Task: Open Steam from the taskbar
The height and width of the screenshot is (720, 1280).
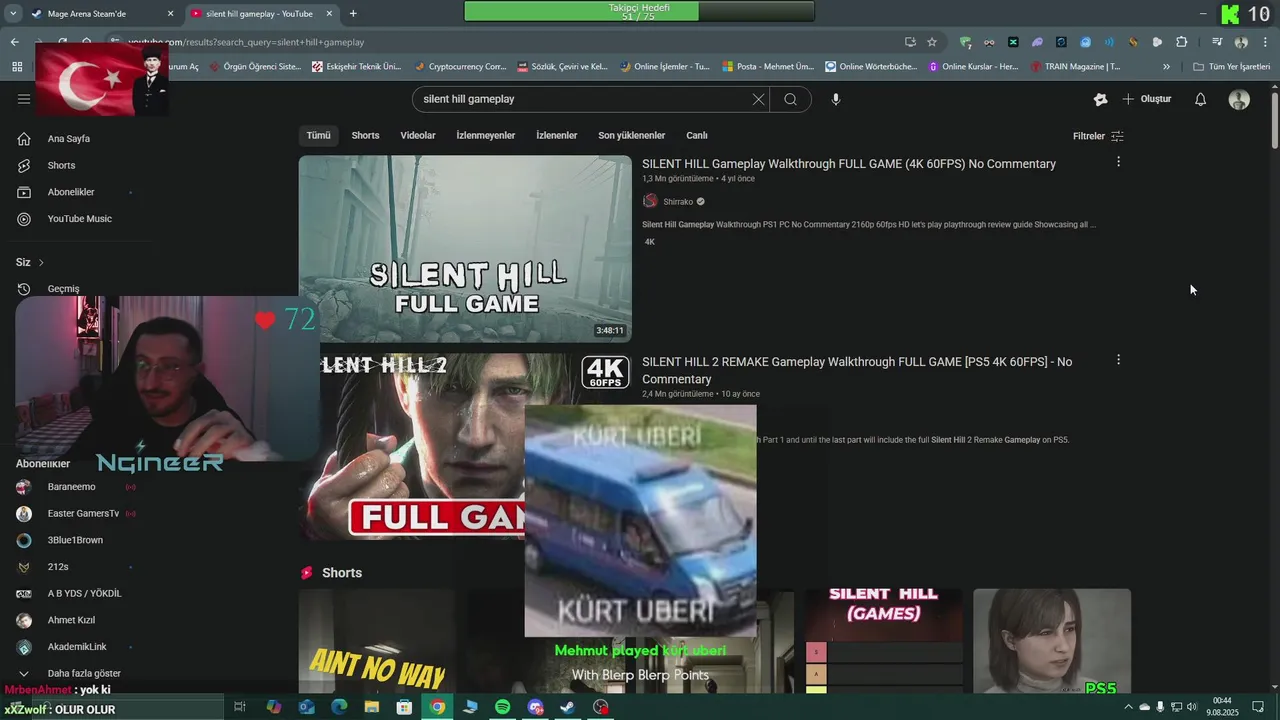Action: coord(567,707)
